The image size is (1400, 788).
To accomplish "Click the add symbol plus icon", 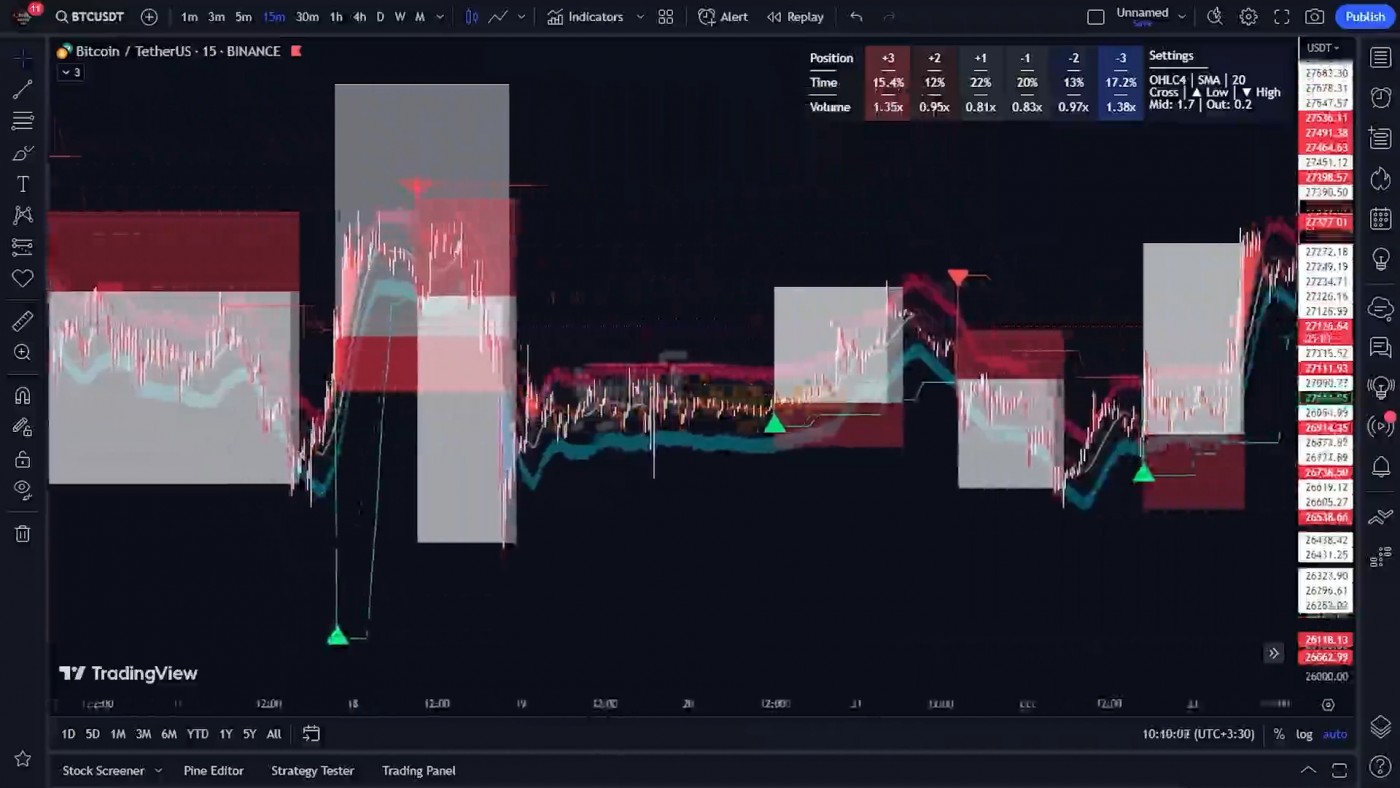I will click(149, 17).
